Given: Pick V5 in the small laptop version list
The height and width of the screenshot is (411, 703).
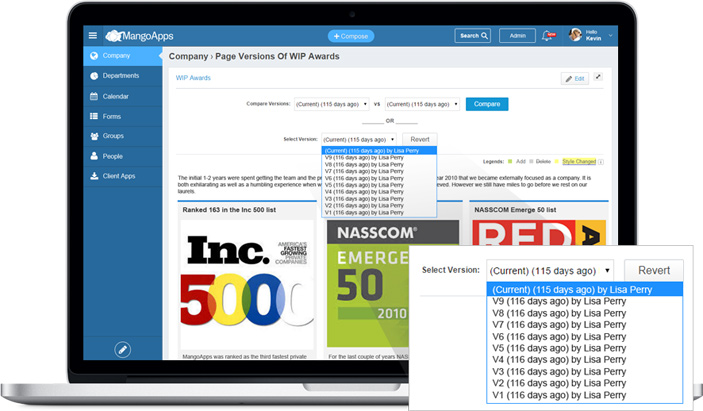Looking at the screenshot, I should pyautogui.click(x=379, y=185).
